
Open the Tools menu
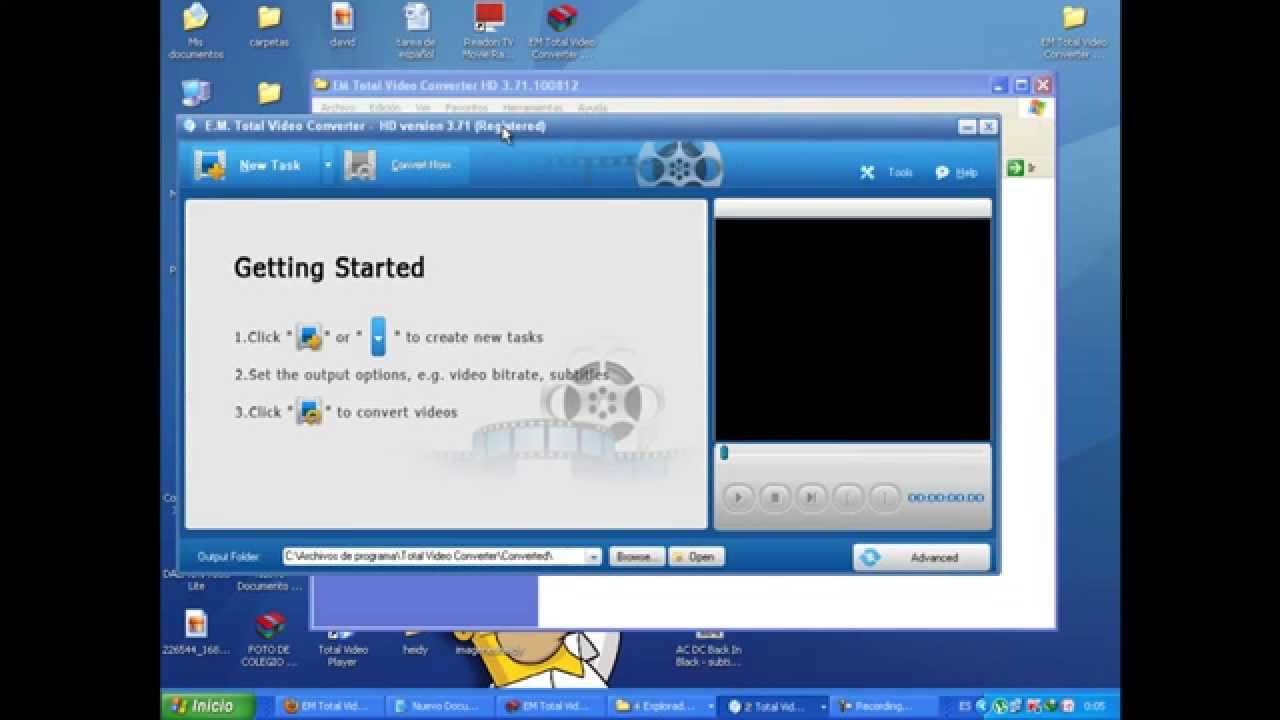(x=887, y=172)
